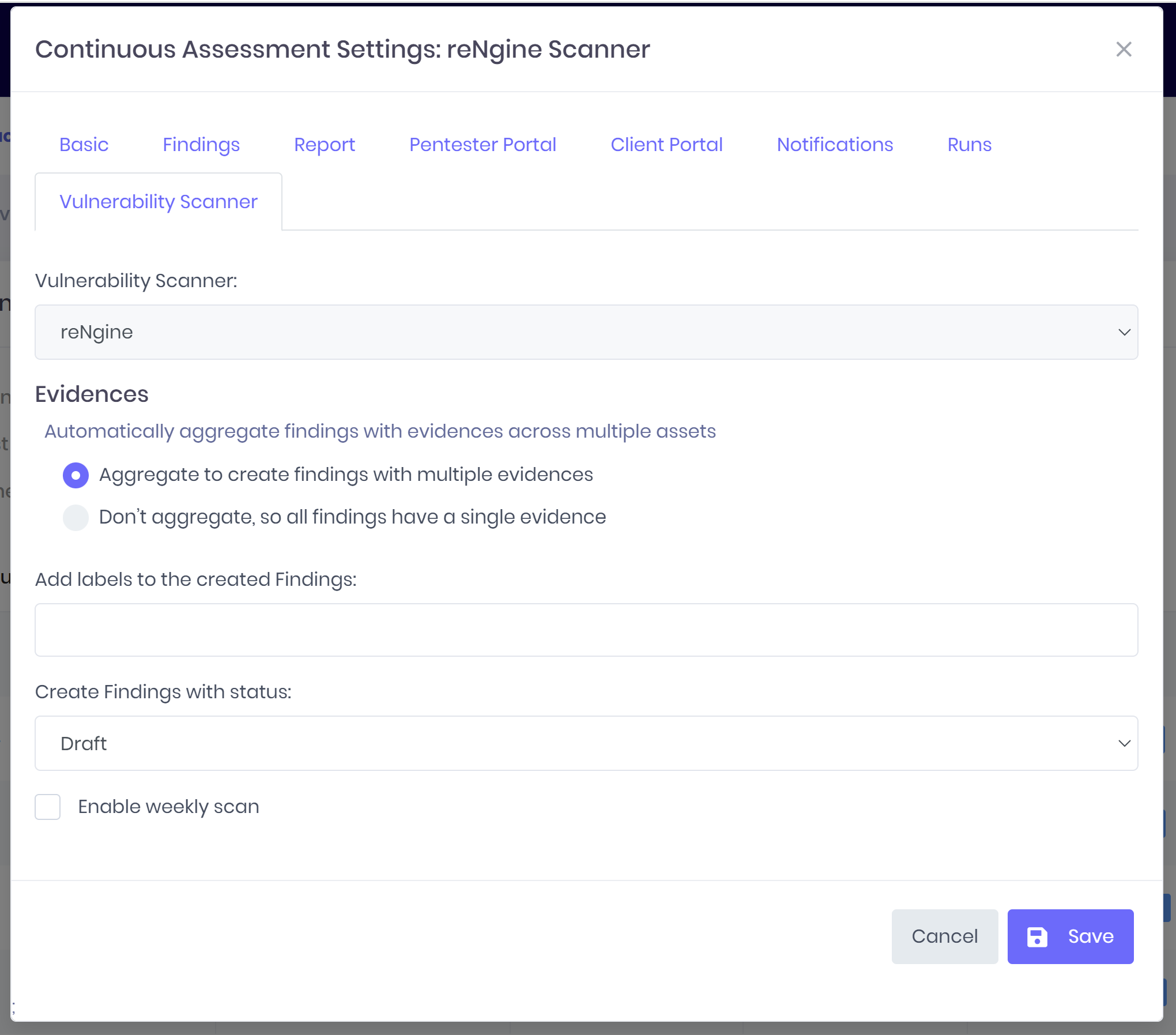Select Don't aggregate single evidence option
This screenshot has width=1176, height=1035.
pos(76,517)
